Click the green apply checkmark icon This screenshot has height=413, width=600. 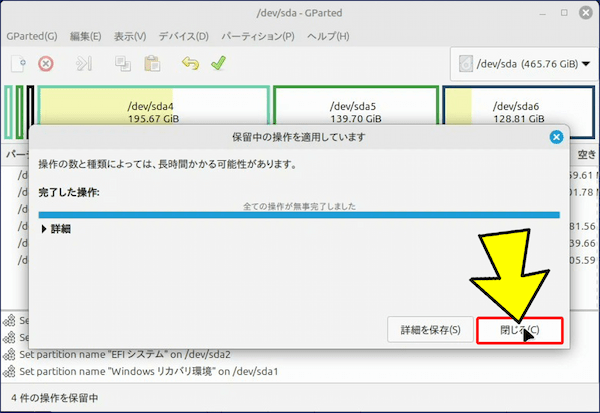click(x=218, y=63)
